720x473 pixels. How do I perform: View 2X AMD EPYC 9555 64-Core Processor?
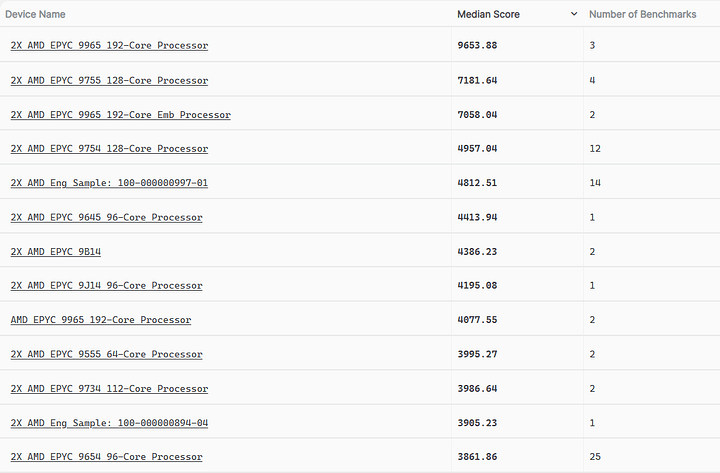pyautogui.click(x=106, y=354)
